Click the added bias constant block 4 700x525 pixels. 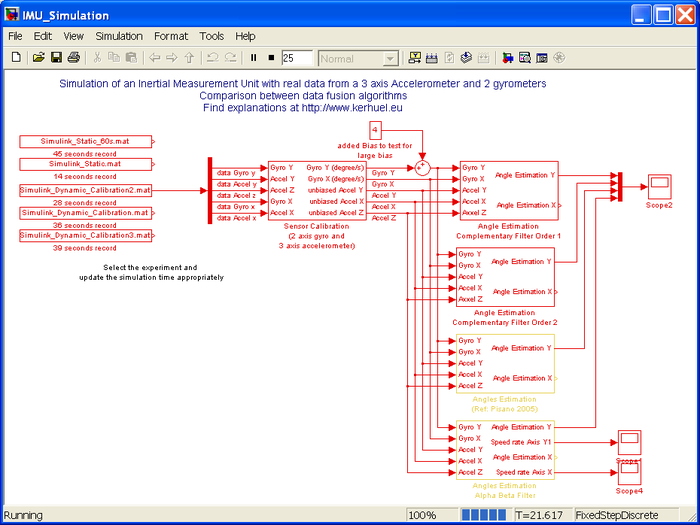tap(375, 131)
